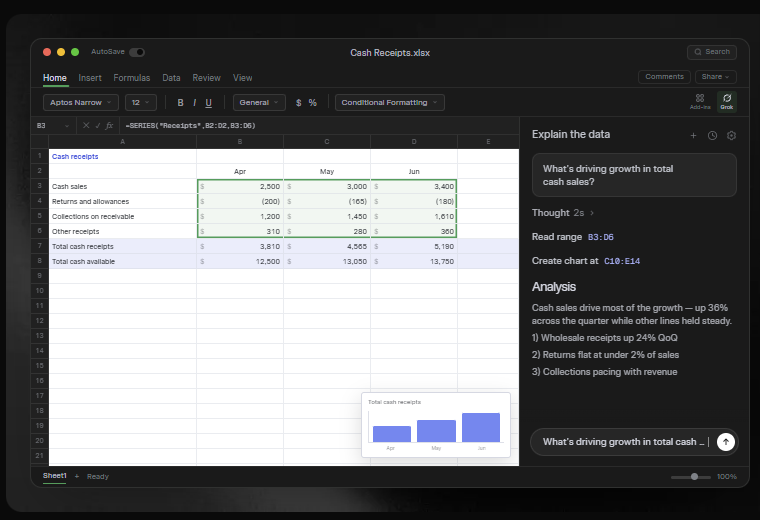
Task: Switch to the Review tab
Action: (206, 78)
